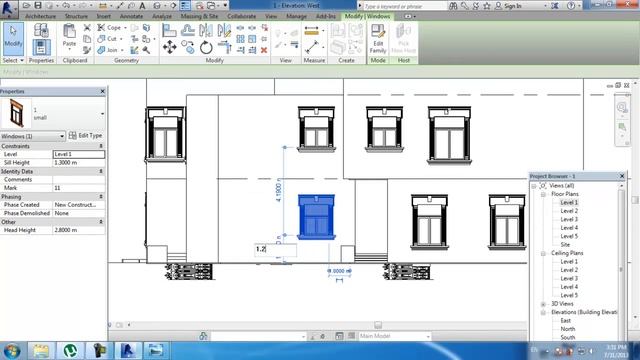Select the Modify arrow tool

(x=13, y=39)
